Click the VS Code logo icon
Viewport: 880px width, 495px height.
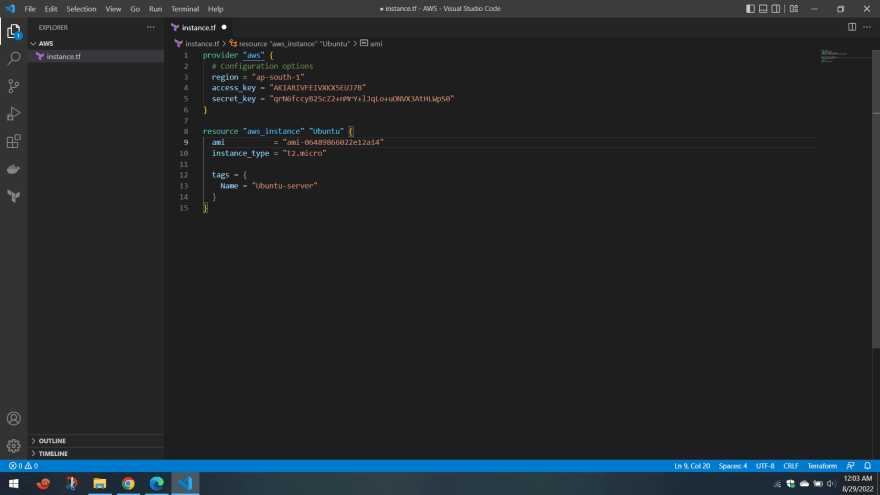point(10,8)
